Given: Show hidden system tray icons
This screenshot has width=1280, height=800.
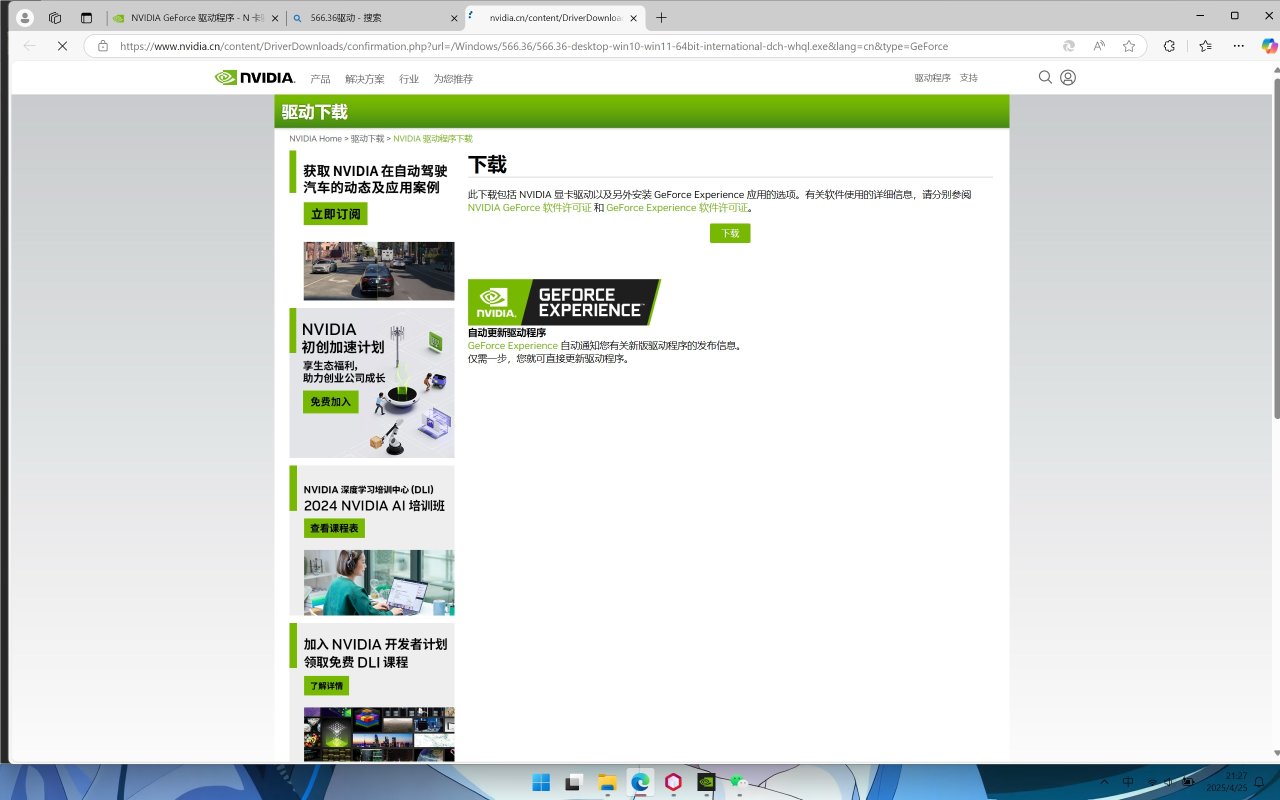Looking at the screenshot, I should click(x=1104, y=782).
